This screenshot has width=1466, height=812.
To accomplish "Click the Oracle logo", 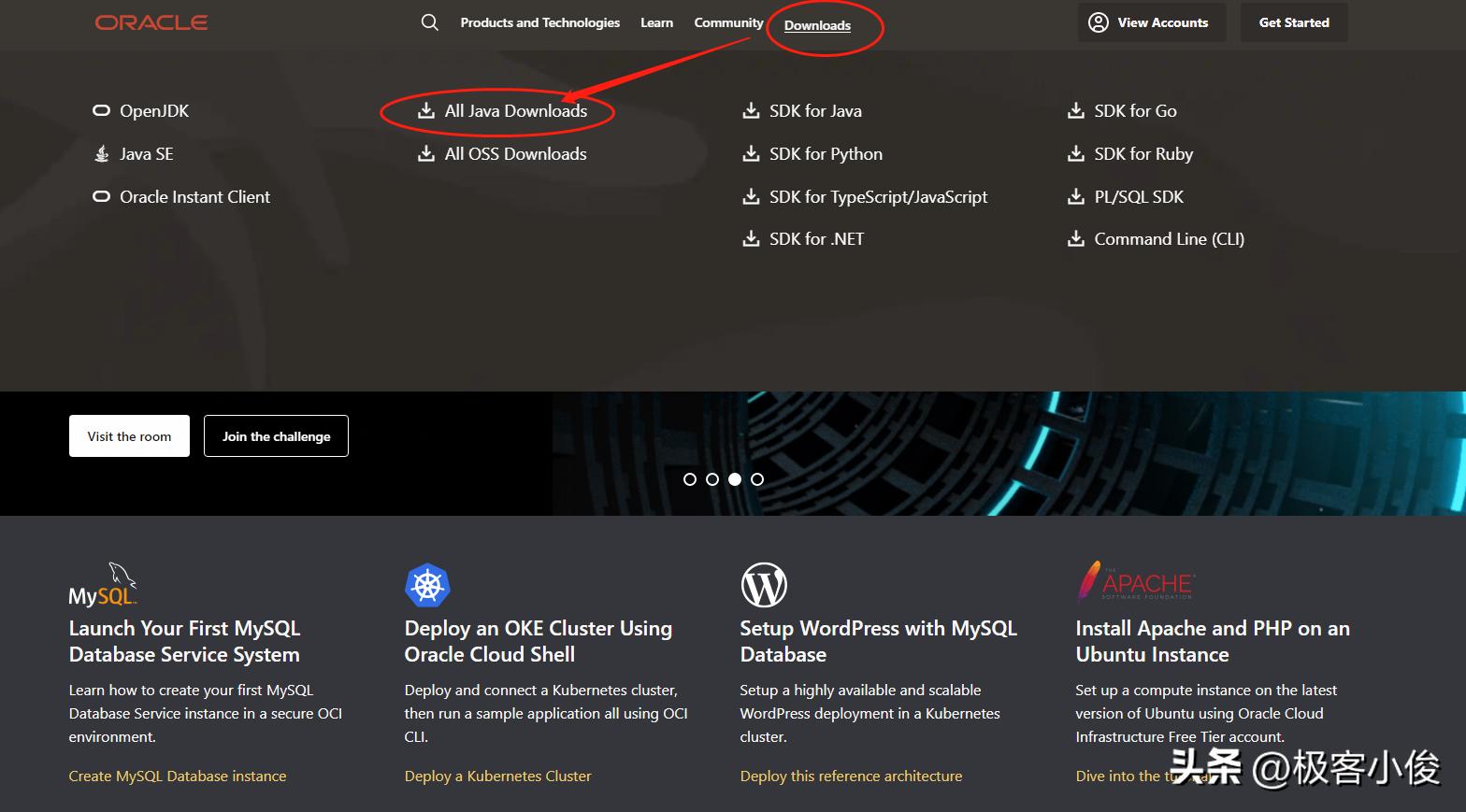I will coord(151,22).
